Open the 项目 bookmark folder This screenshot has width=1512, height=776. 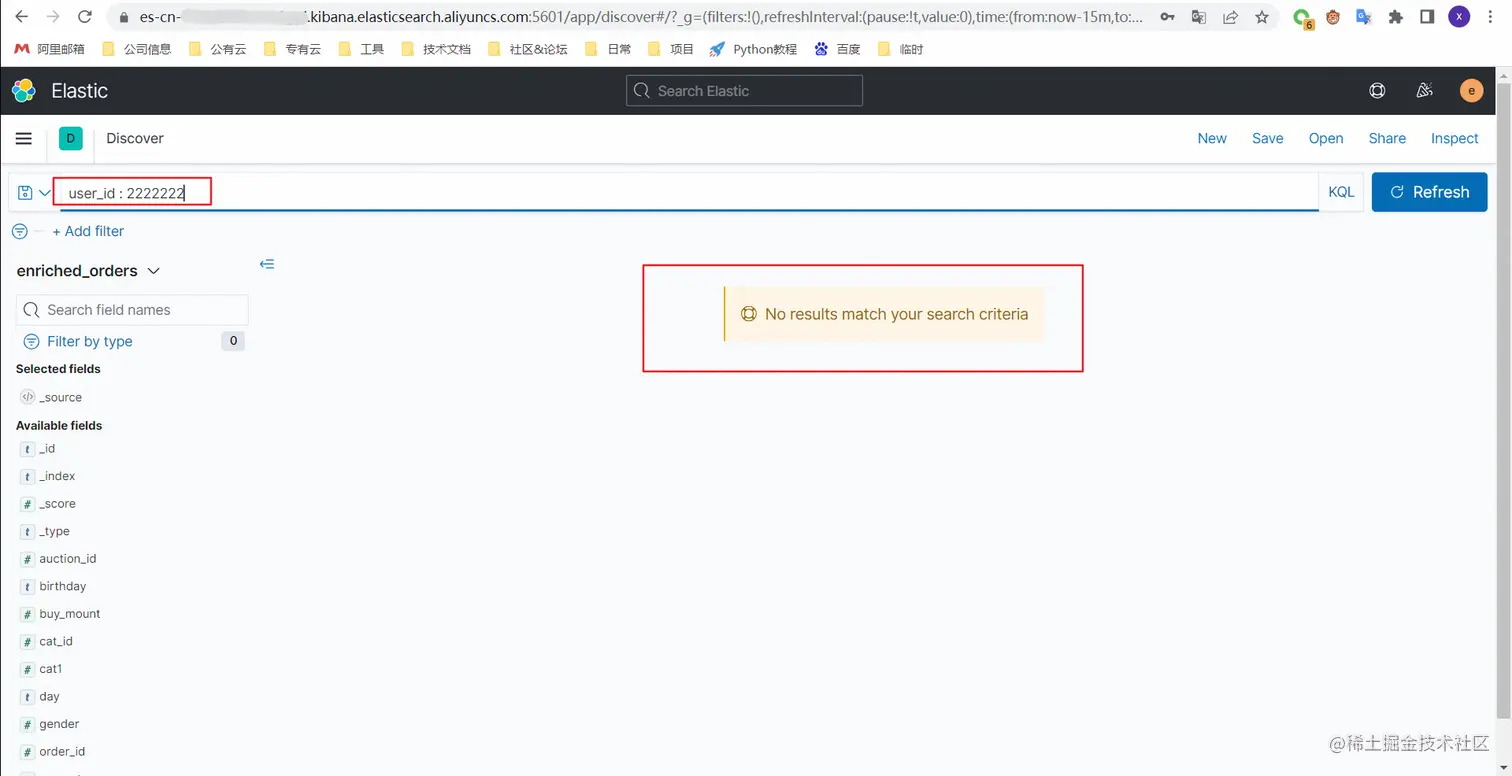click(x=671, y=49)
